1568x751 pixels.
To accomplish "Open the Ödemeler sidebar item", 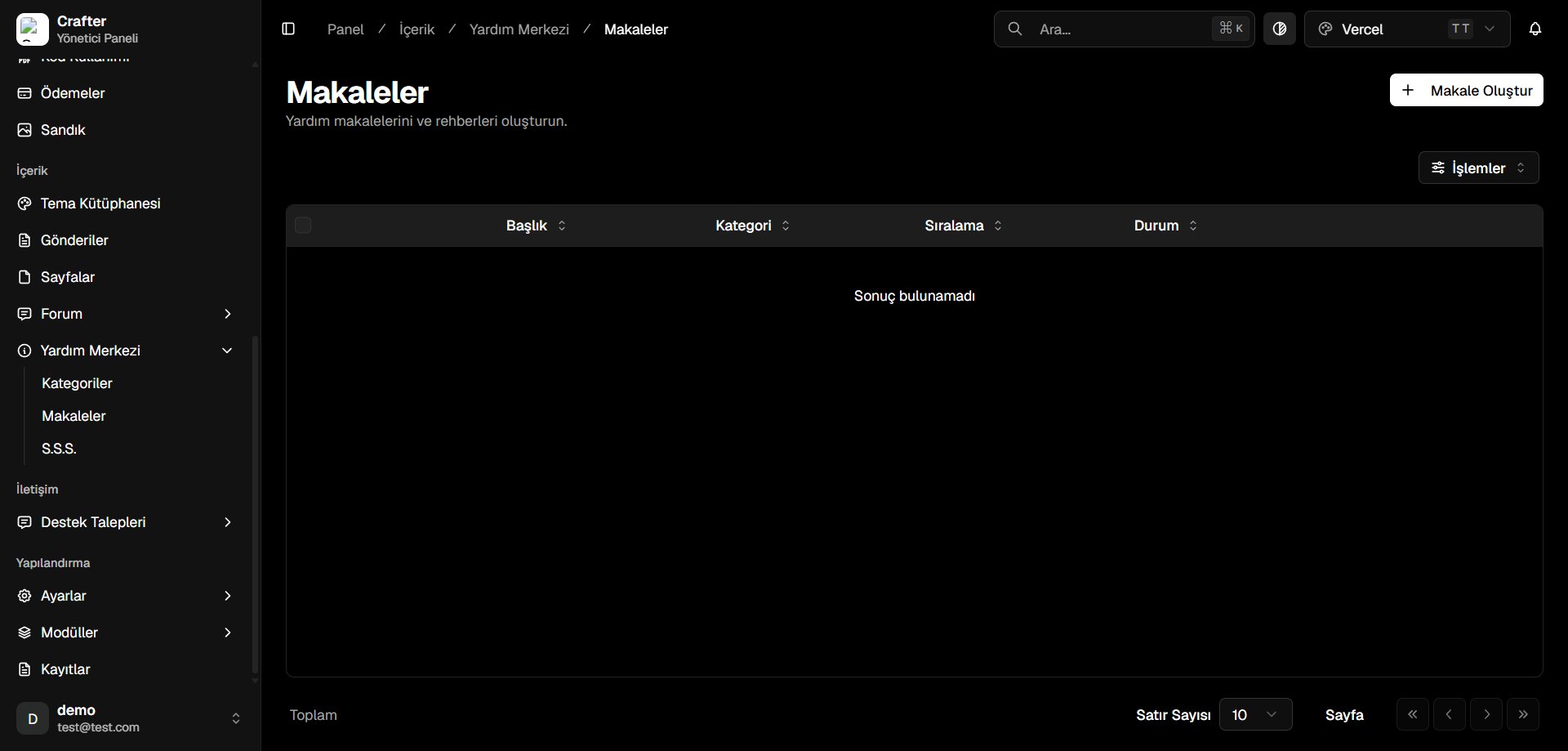I will click(127, 93).
